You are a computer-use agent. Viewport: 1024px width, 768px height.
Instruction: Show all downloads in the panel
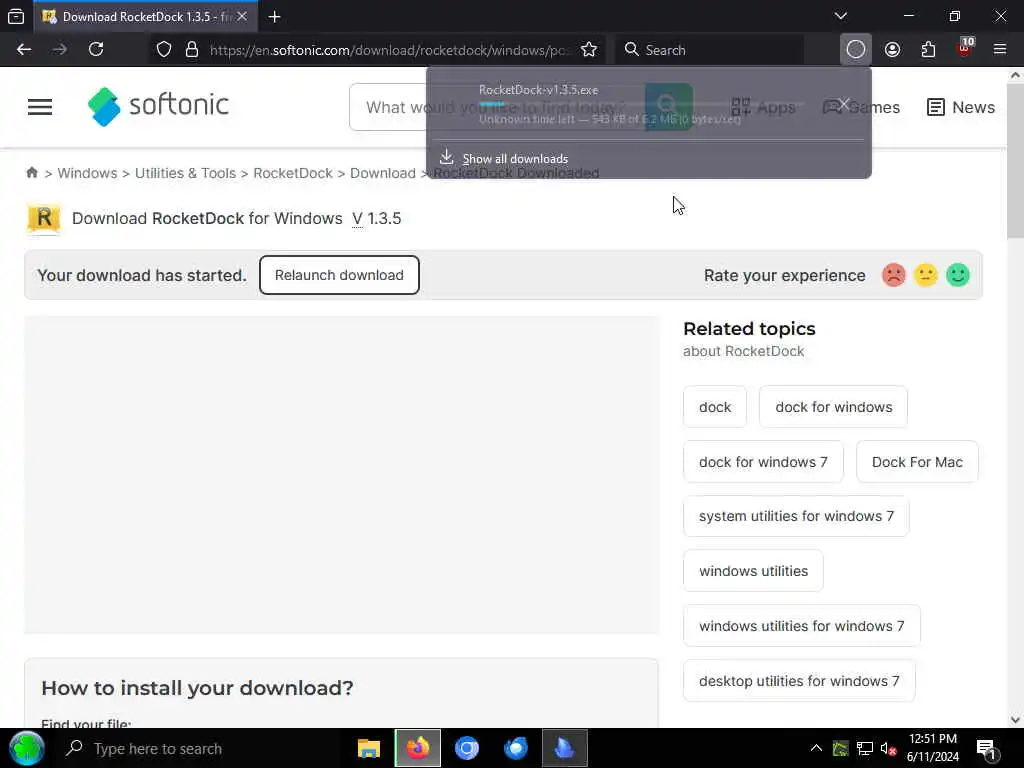[x=515, y=159]
